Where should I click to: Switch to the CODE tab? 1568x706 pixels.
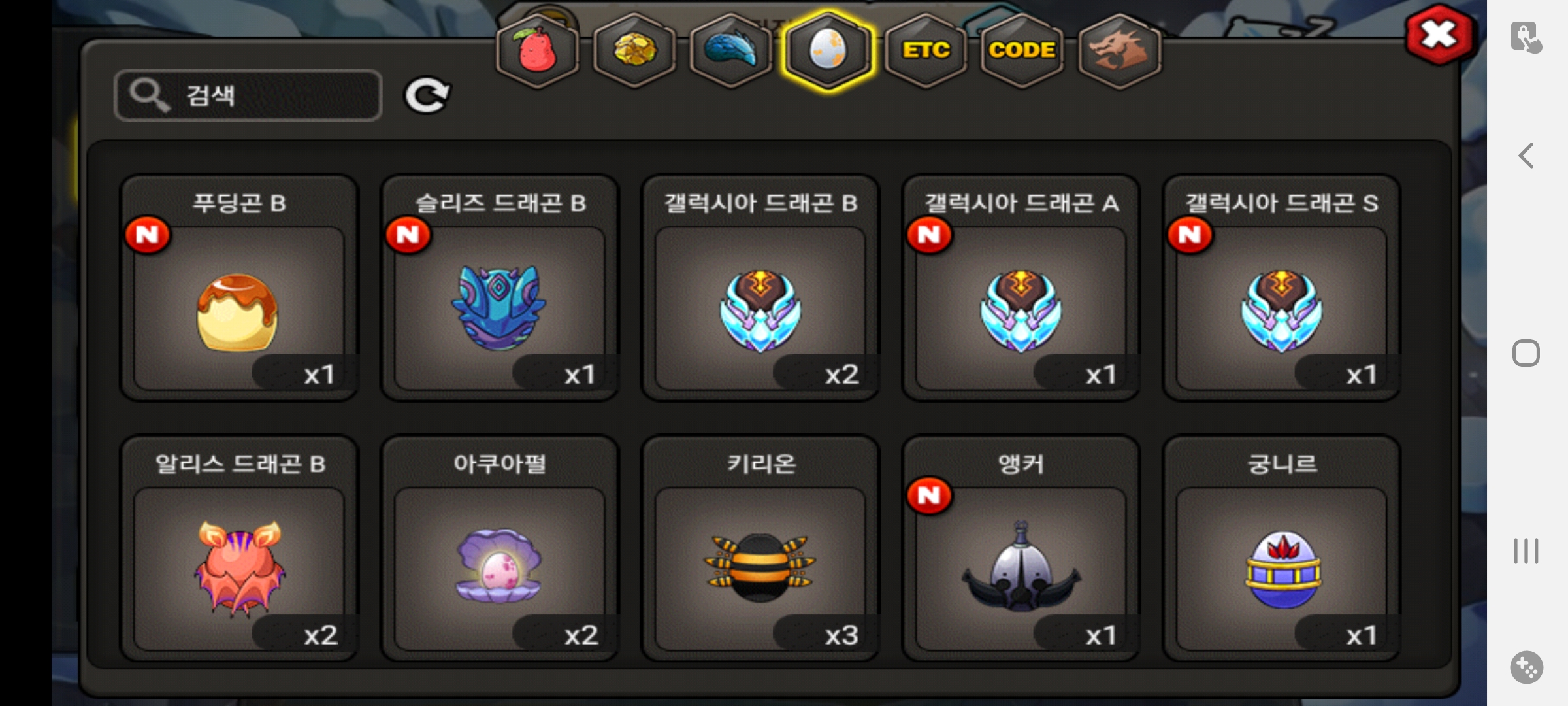(1022, 51)
